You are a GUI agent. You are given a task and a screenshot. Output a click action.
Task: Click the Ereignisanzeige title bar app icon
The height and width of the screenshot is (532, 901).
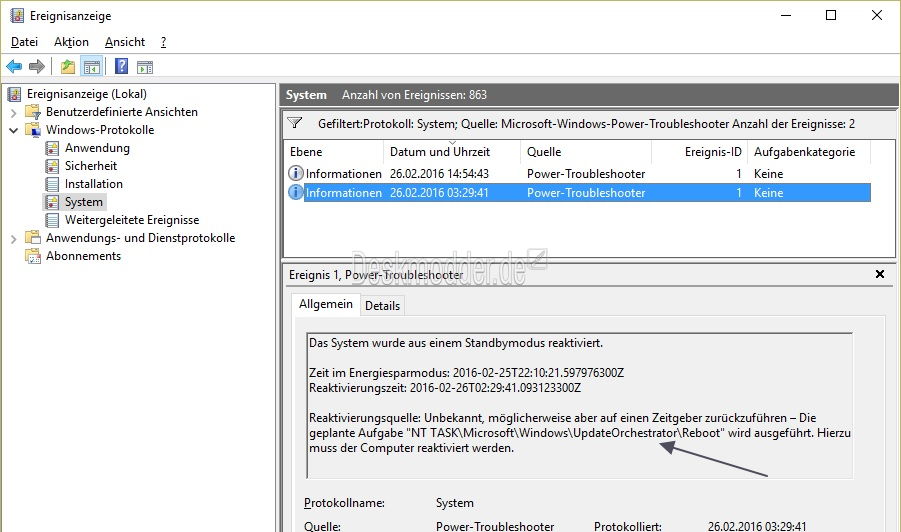(17, 16)
